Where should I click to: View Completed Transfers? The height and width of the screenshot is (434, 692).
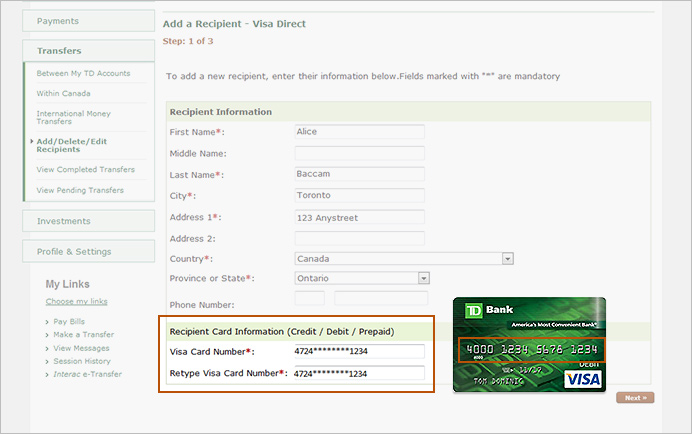(86, 170)
